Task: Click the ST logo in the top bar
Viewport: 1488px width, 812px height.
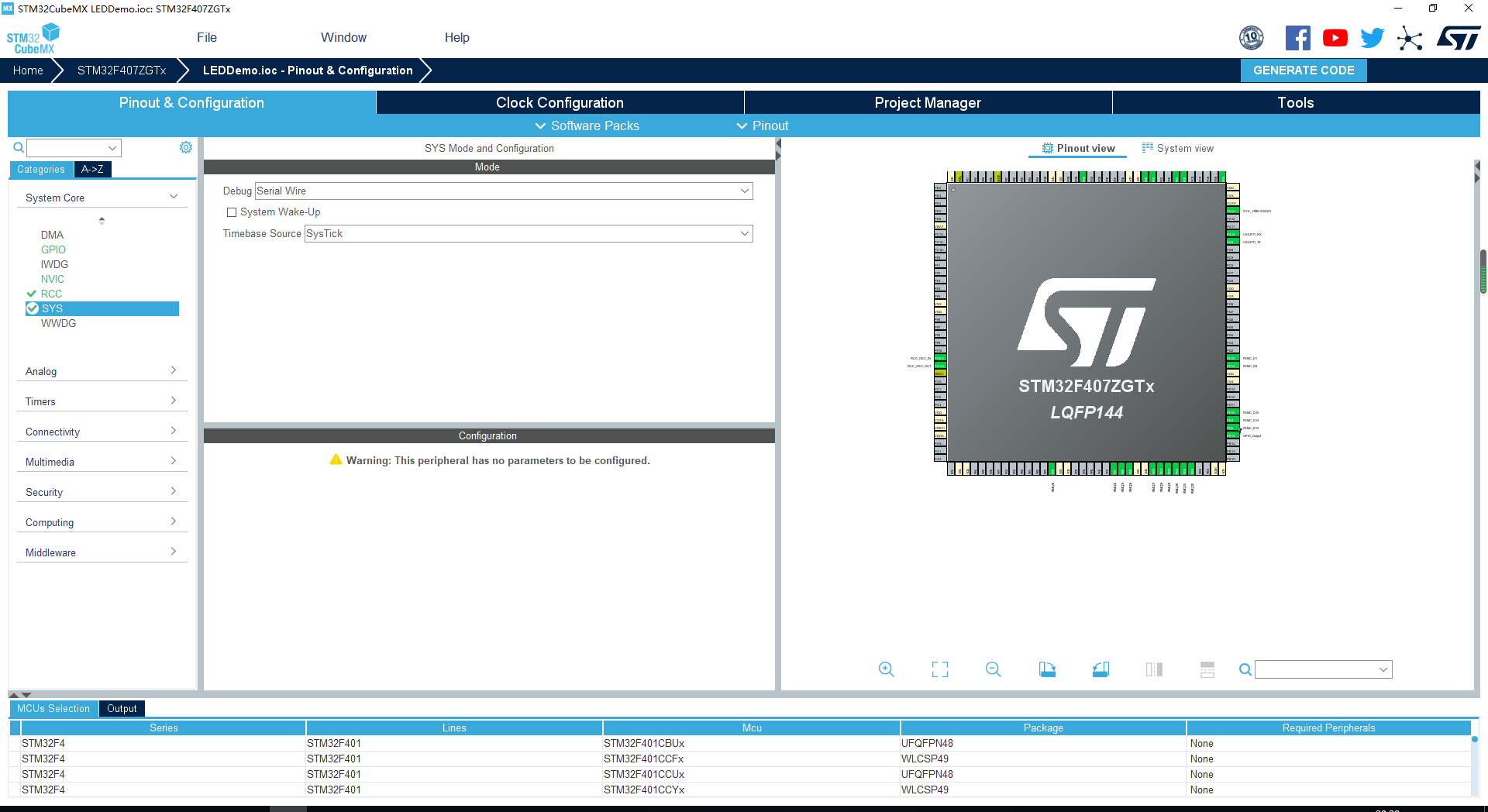Action: point(1459,38)
